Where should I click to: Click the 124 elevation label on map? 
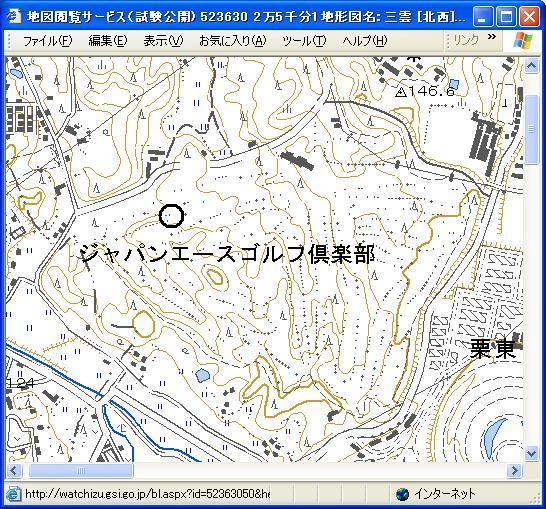tap(21, 383)
